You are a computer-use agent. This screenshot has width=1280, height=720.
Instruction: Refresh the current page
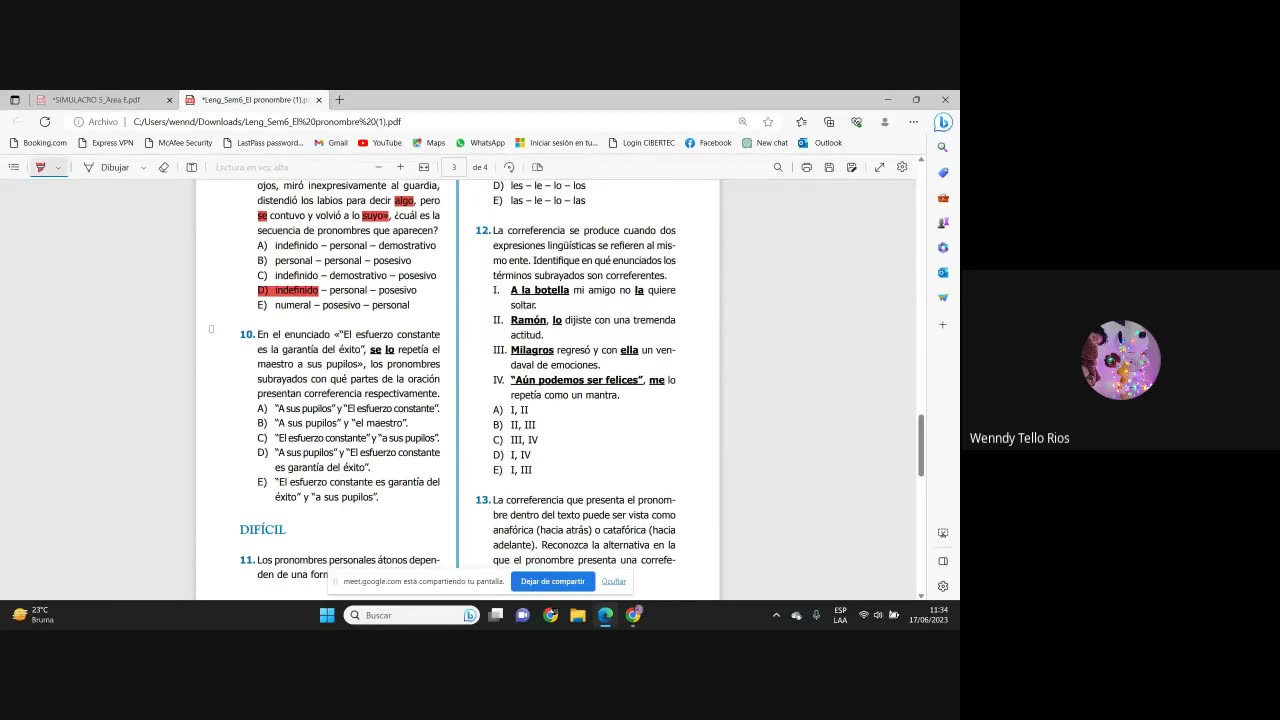(44, 122)
